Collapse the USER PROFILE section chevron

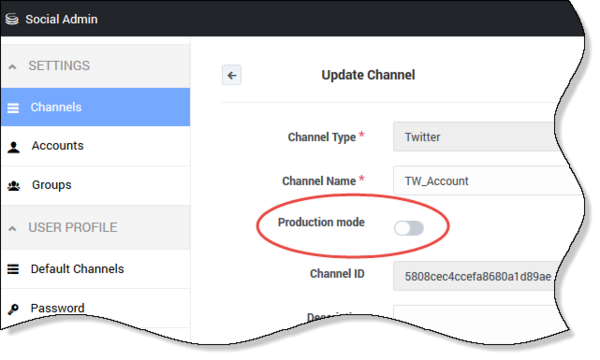pos(12,229)
